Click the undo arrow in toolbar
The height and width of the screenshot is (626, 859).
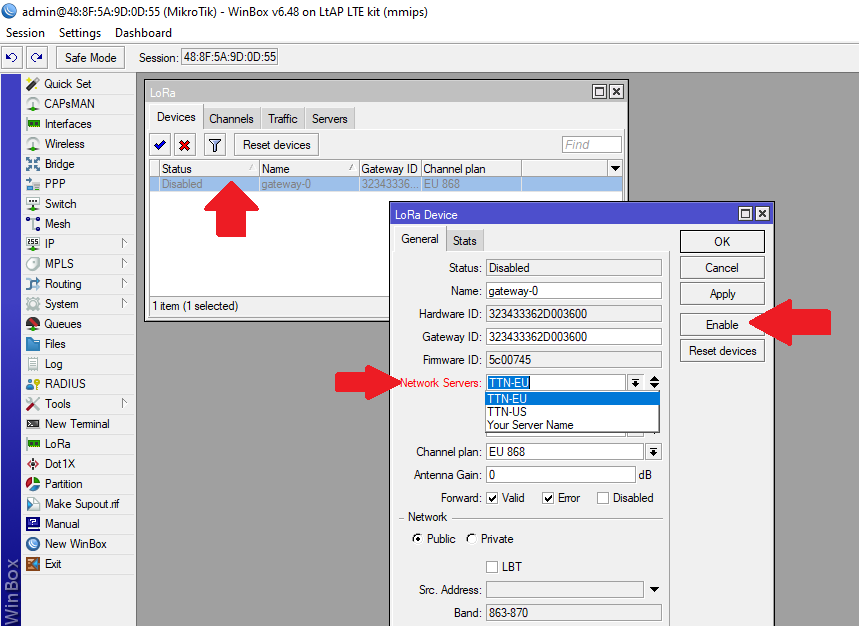12,57
